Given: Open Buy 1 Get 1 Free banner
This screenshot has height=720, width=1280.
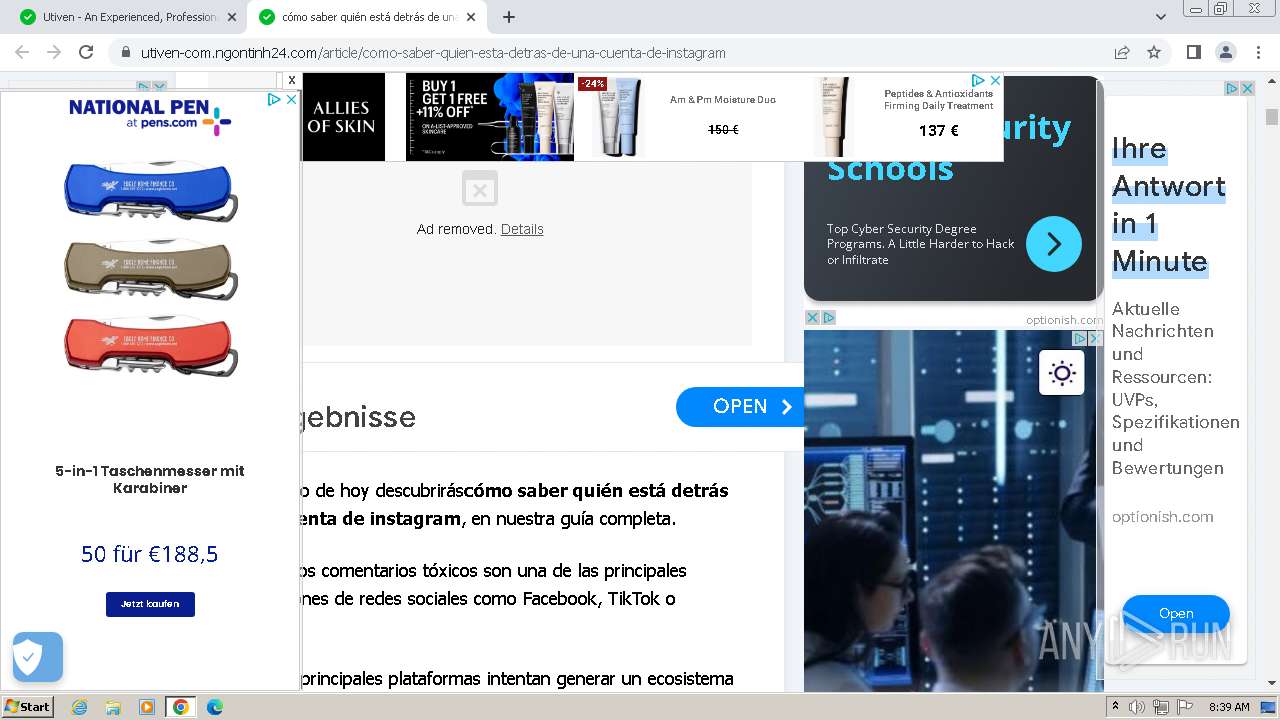Looking at the screenshot, I should pyautogui.click(x=490, y=117).
